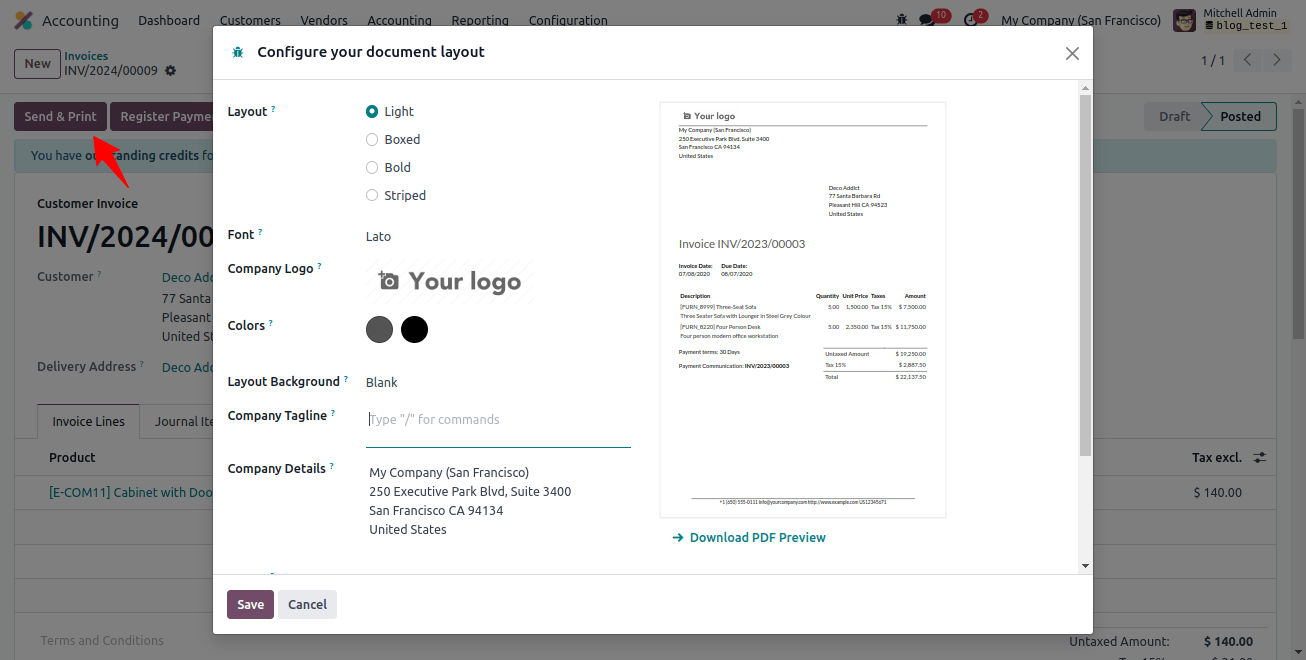
Task: Go to the previous record arrow
Action: tap(1247, 60)
